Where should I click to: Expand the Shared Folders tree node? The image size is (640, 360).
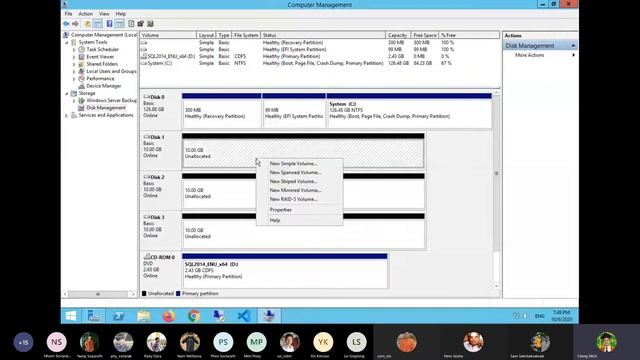pos(74,64)
